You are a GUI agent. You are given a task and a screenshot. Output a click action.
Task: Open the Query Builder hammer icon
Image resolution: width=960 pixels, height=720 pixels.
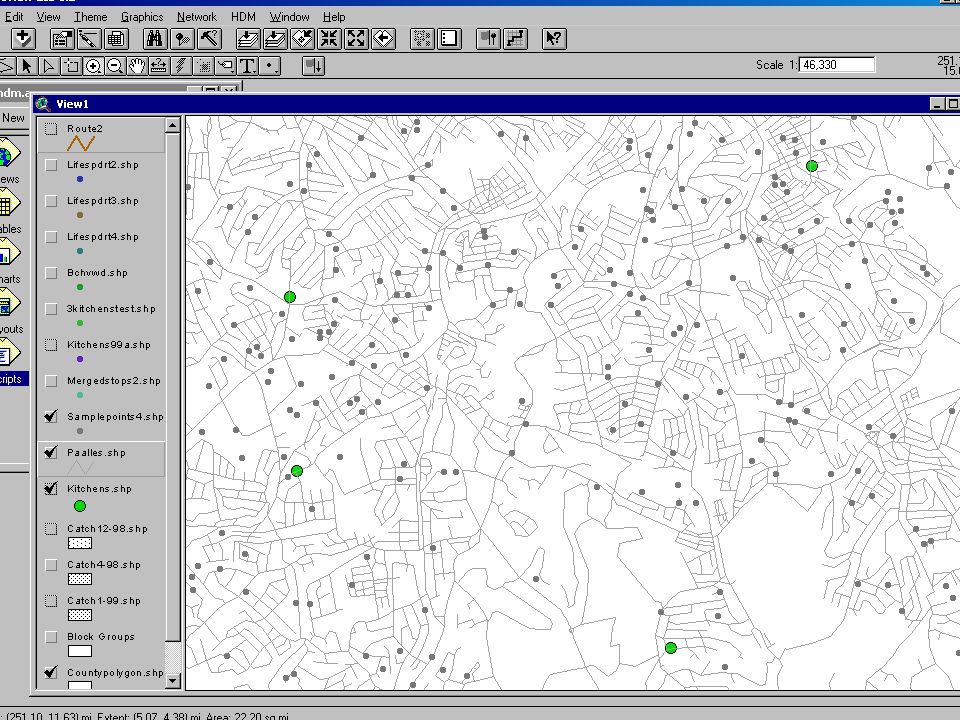coord(209,39)
